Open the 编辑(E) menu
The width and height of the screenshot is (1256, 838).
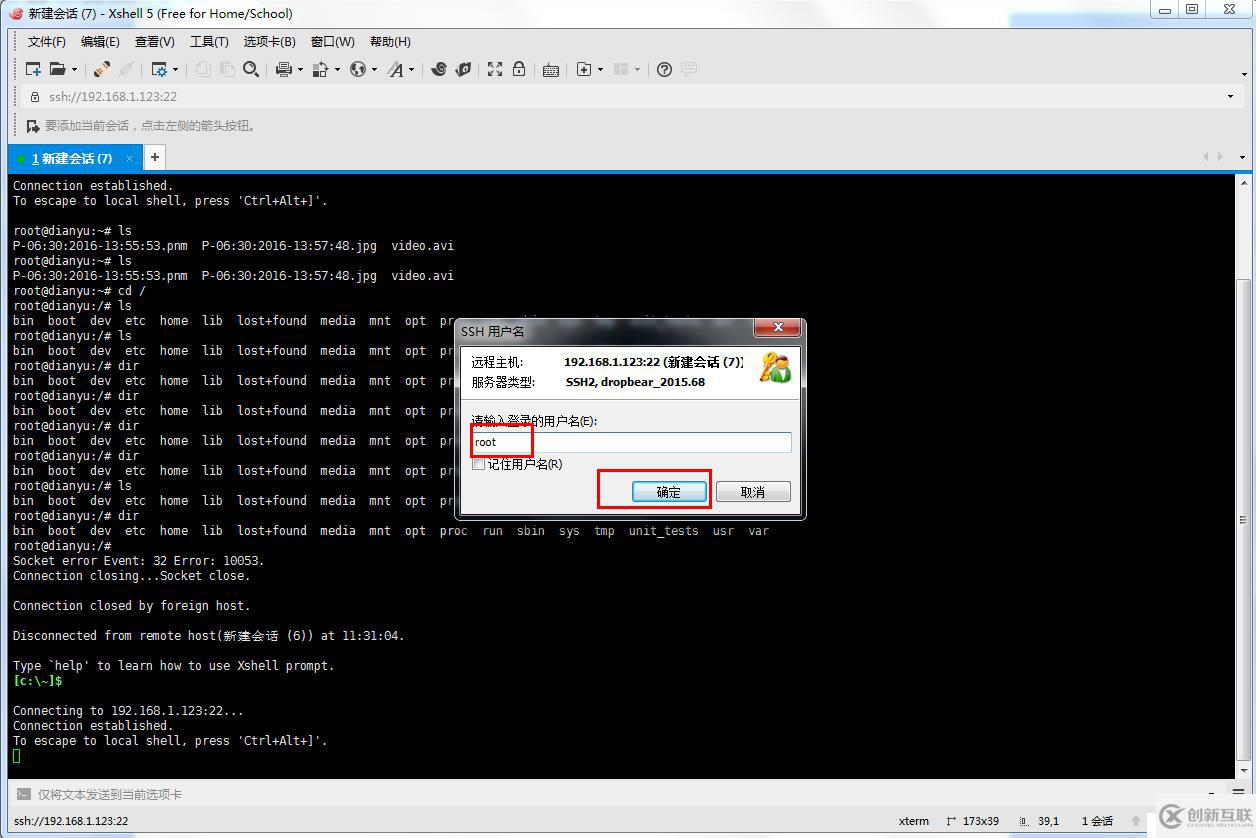click(100, 42)
